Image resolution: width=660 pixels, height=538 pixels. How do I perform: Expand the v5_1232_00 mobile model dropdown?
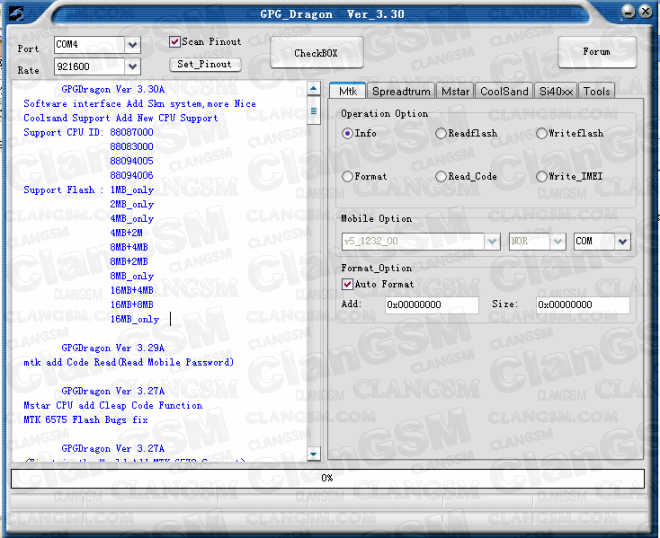click(x=492, y=242)
